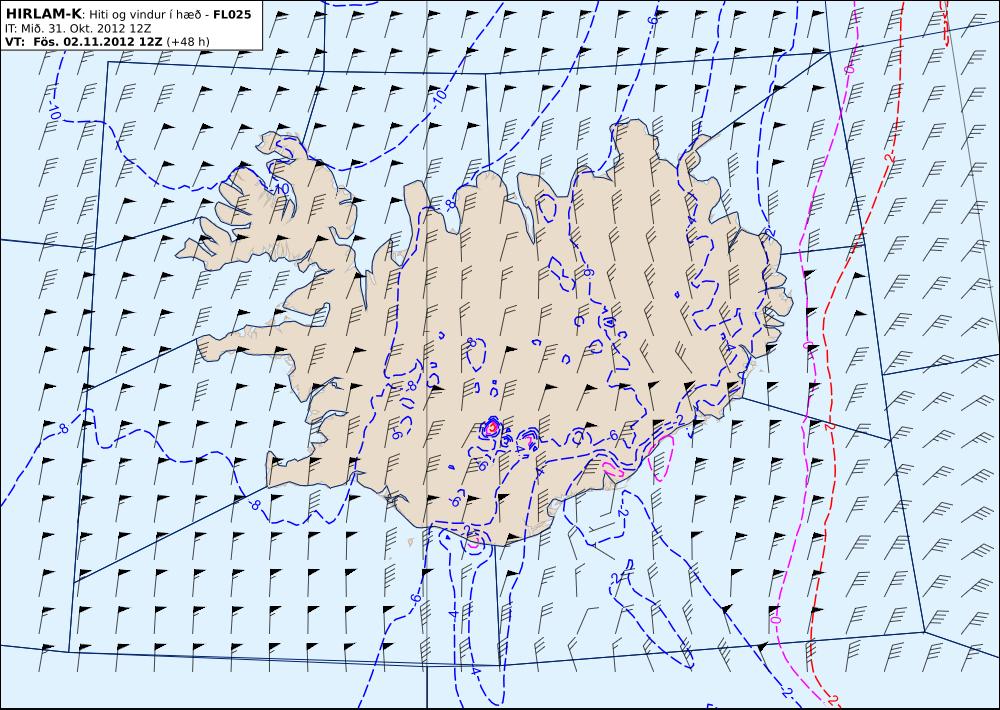Click the 'Fös. 02.11.2012 12Z' valid time
Image resolution: width=1000 pixels, height=710 pixels.
click(99, 41)
